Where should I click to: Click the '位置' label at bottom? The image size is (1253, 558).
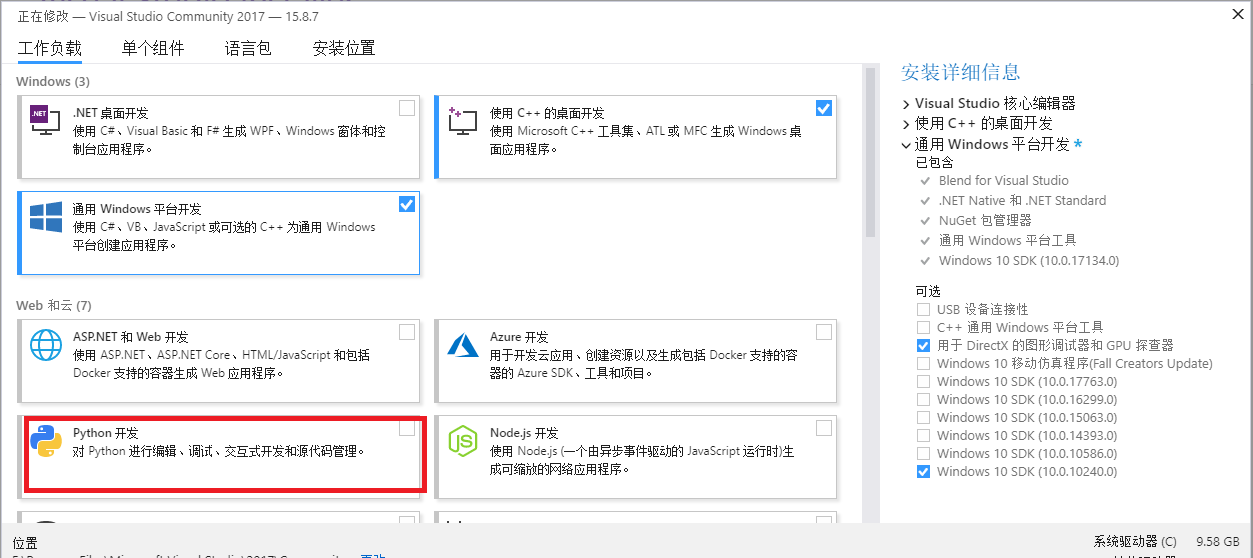coord(25,543)
